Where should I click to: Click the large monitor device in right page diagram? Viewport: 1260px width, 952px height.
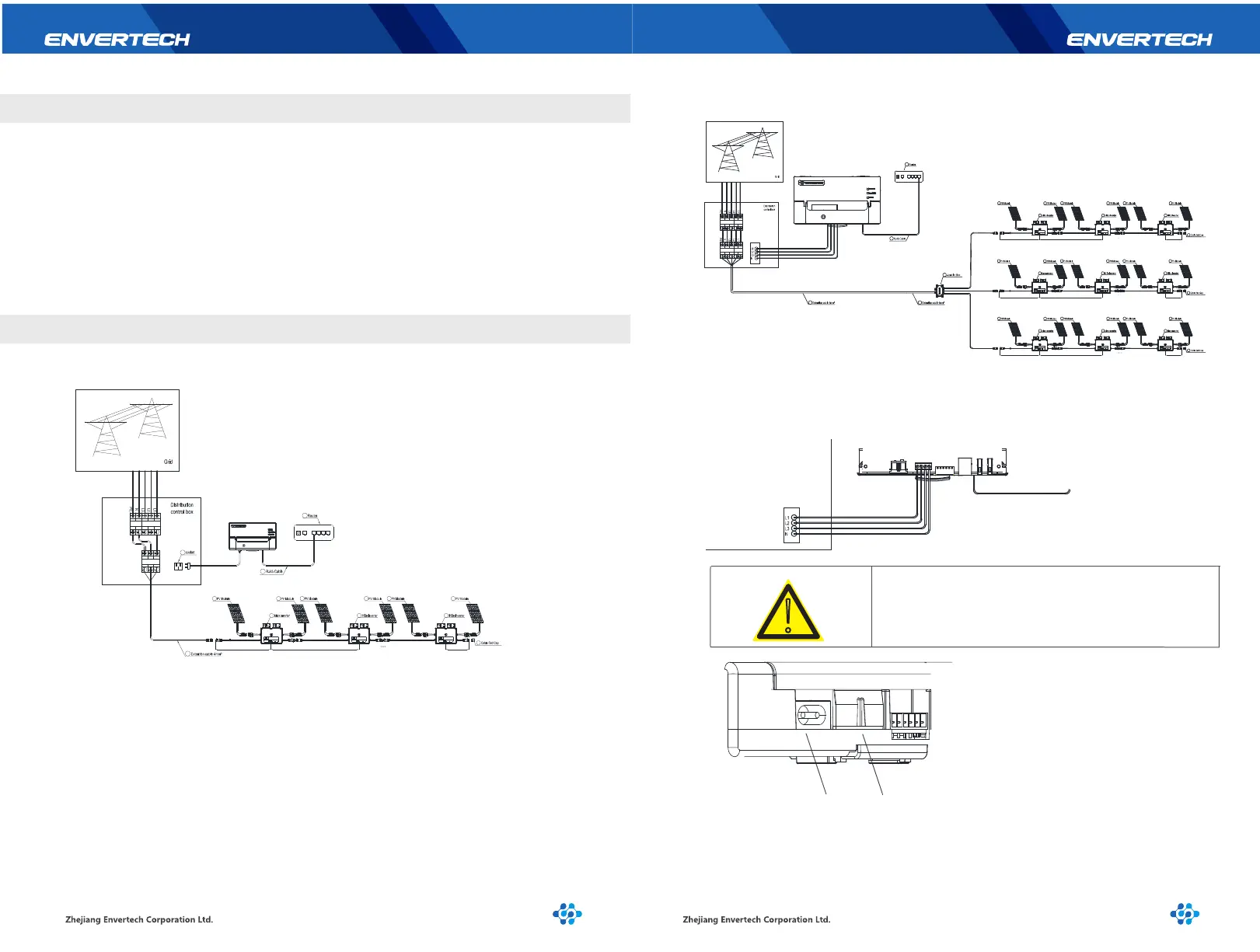point(836,201)
